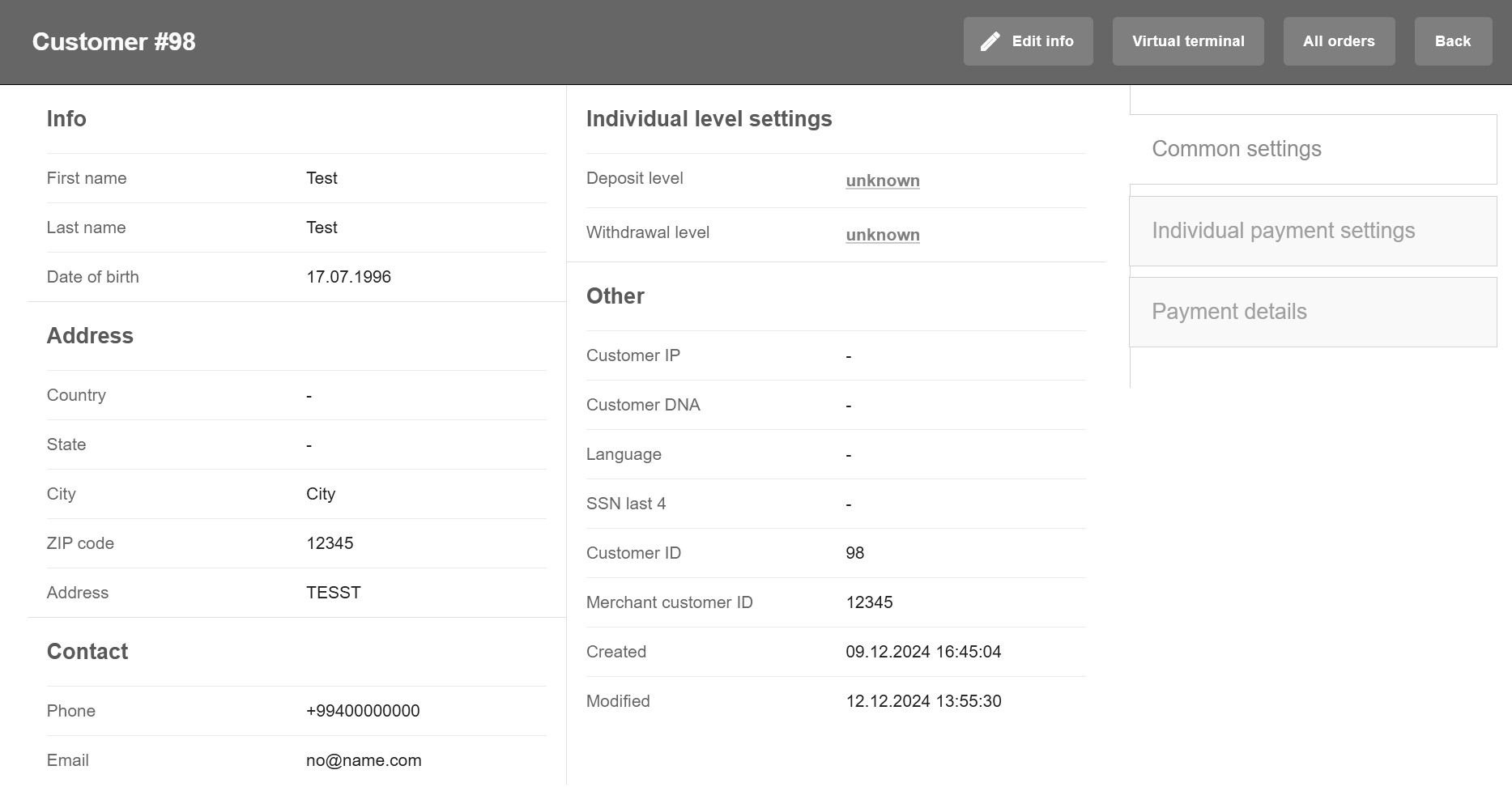
Task: Click the Customer #98 page title
Action: 113,42
